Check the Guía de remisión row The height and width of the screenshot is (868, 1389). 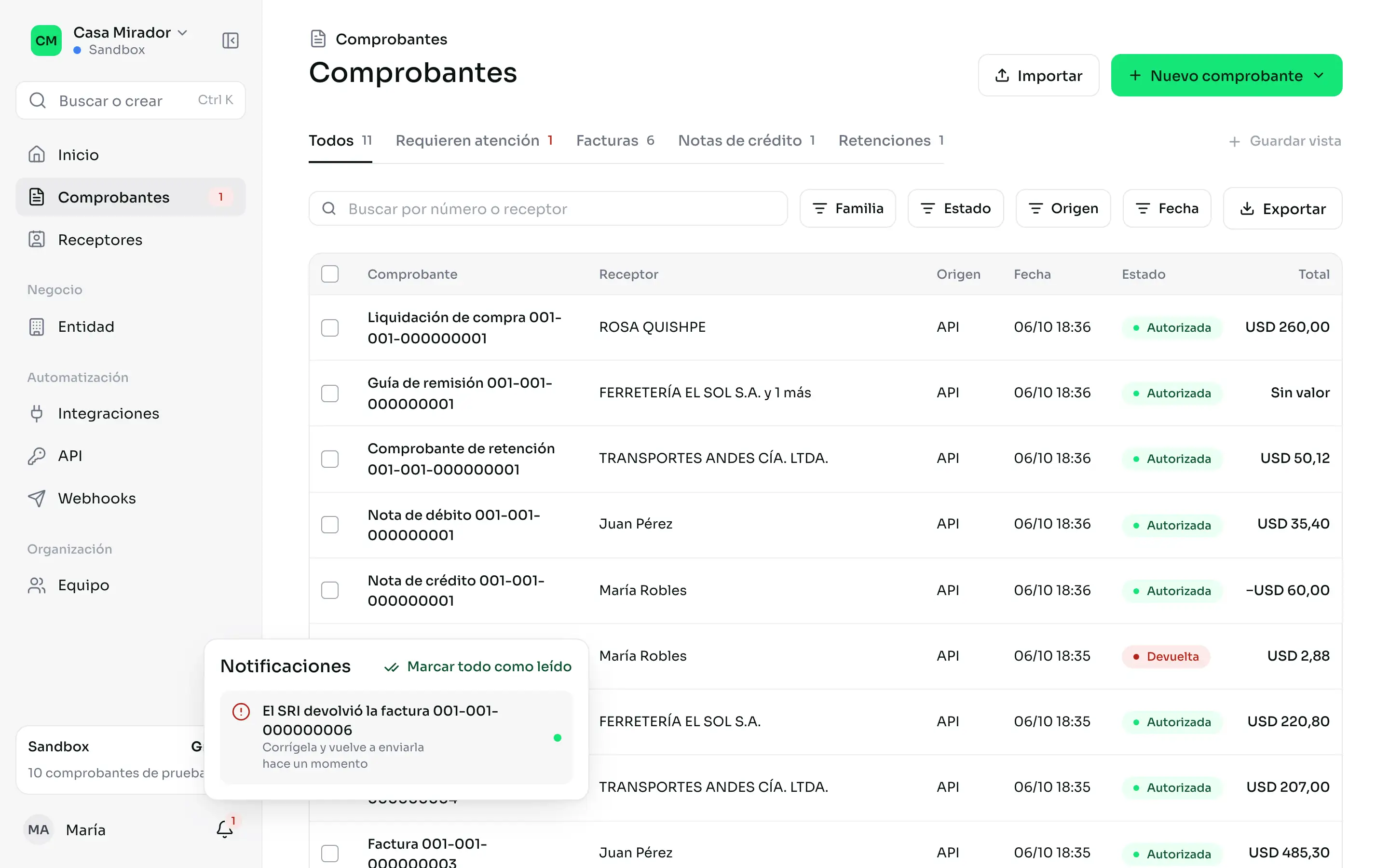[330, 393]
